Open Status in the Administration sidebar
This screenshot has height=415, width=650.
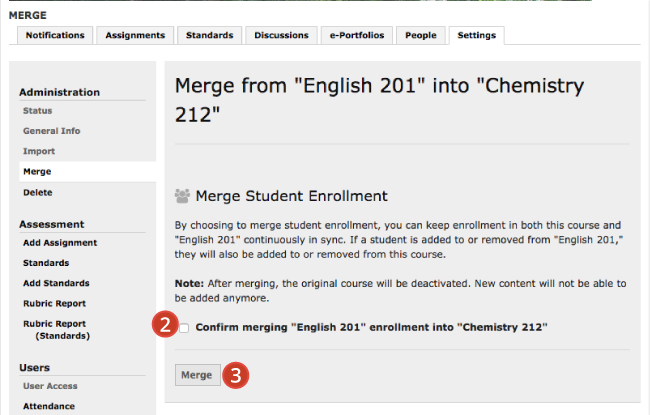[38, 111]
